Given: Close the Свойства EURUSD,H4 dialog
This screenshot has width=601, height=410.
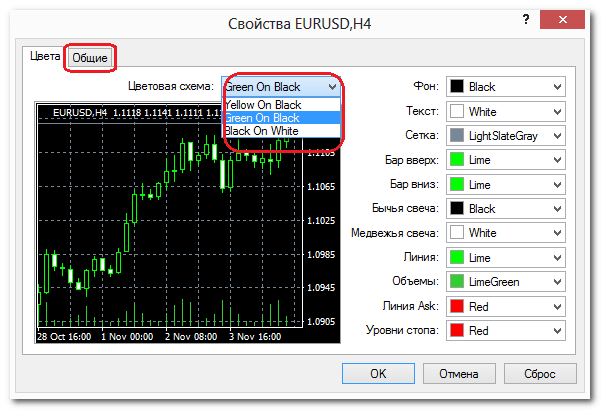Looking at the screenshot, I should click(x=562, y=20).
